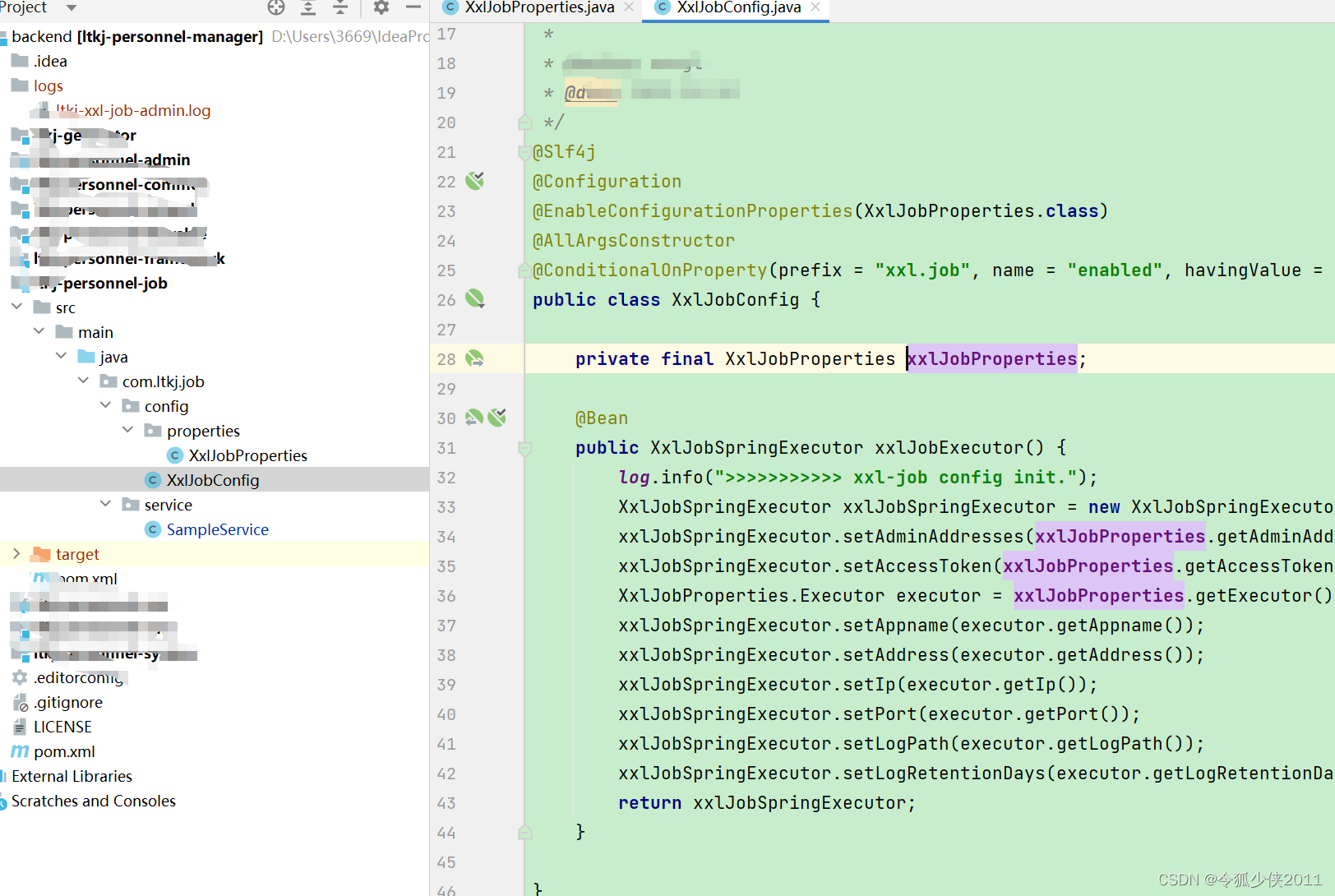Click line number 36 in gutter
The height and width of the screenshot is (896, 1335).
coord(446,595)
